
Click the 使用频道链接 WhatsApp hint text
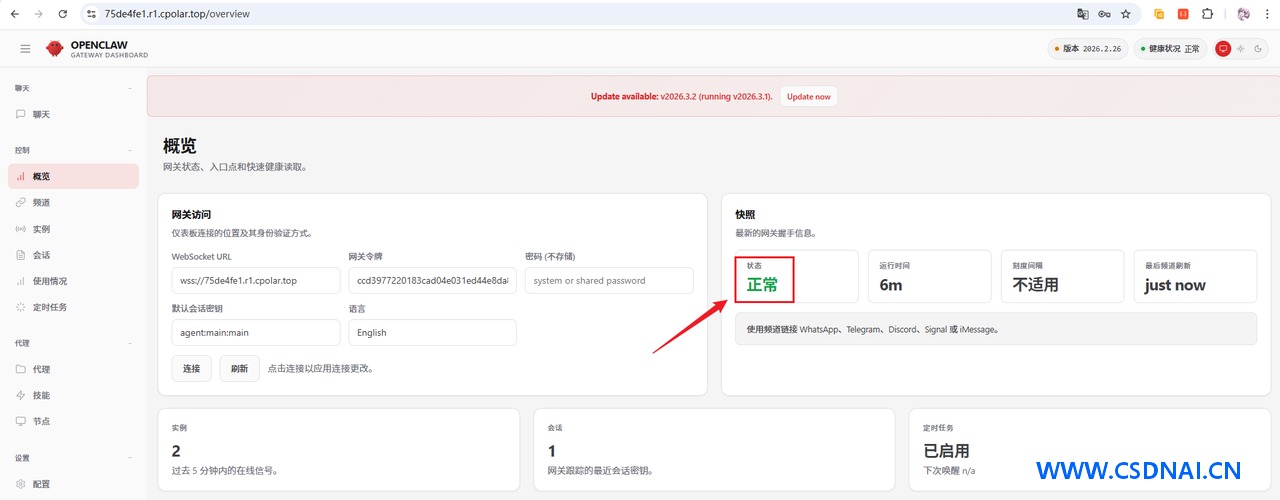873,329
